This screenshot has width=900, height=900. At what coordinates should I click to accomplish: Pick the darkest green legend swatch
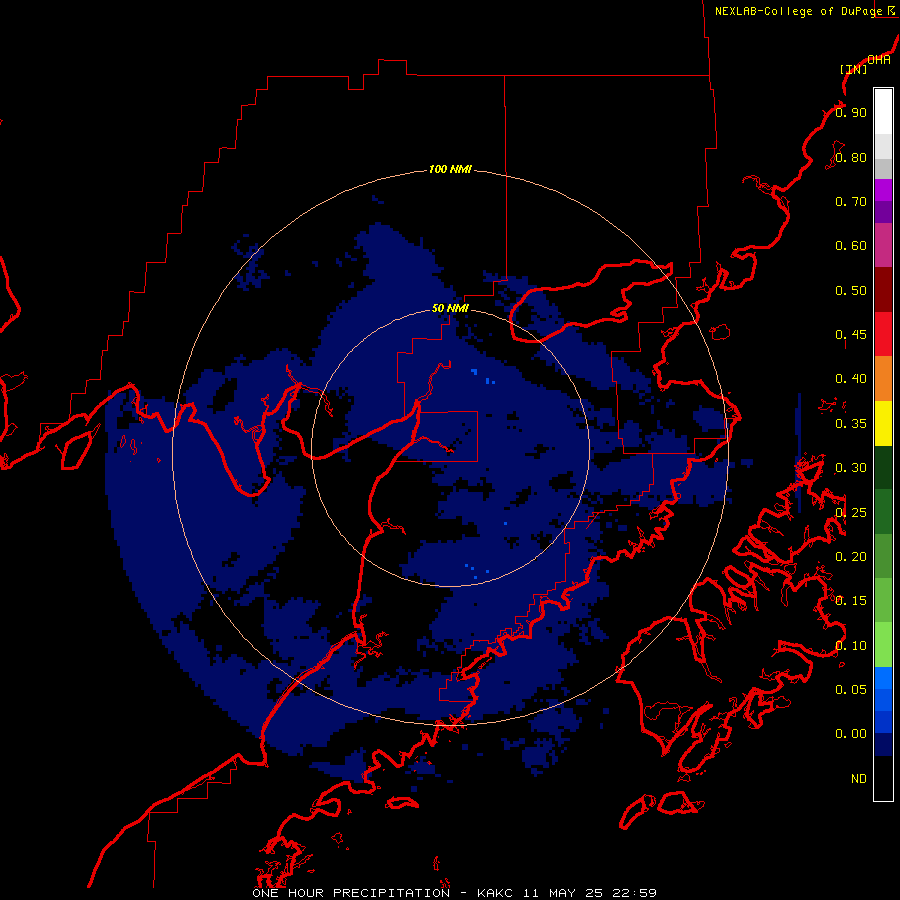click(883, 467)
